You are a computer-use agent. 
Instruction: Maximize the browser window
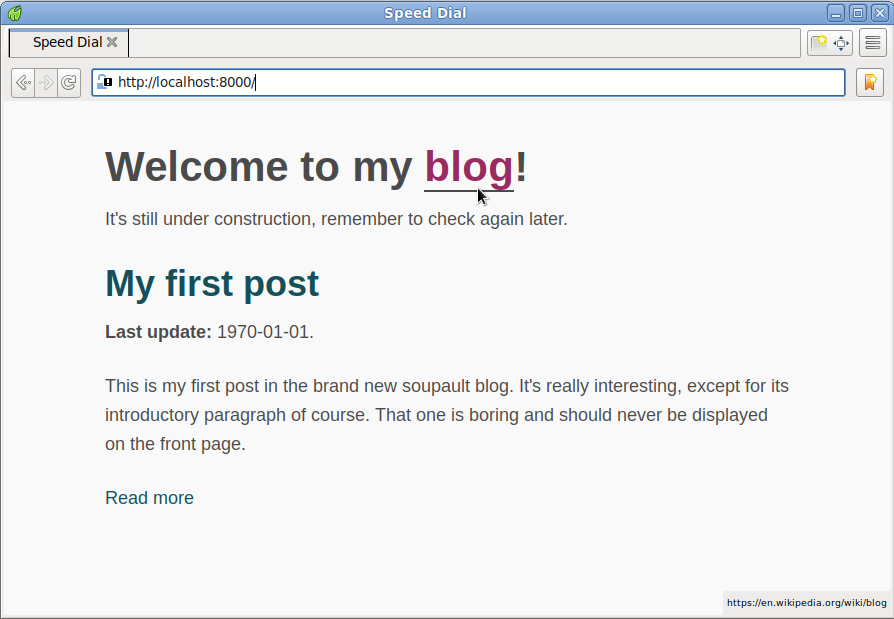[858, 13]
